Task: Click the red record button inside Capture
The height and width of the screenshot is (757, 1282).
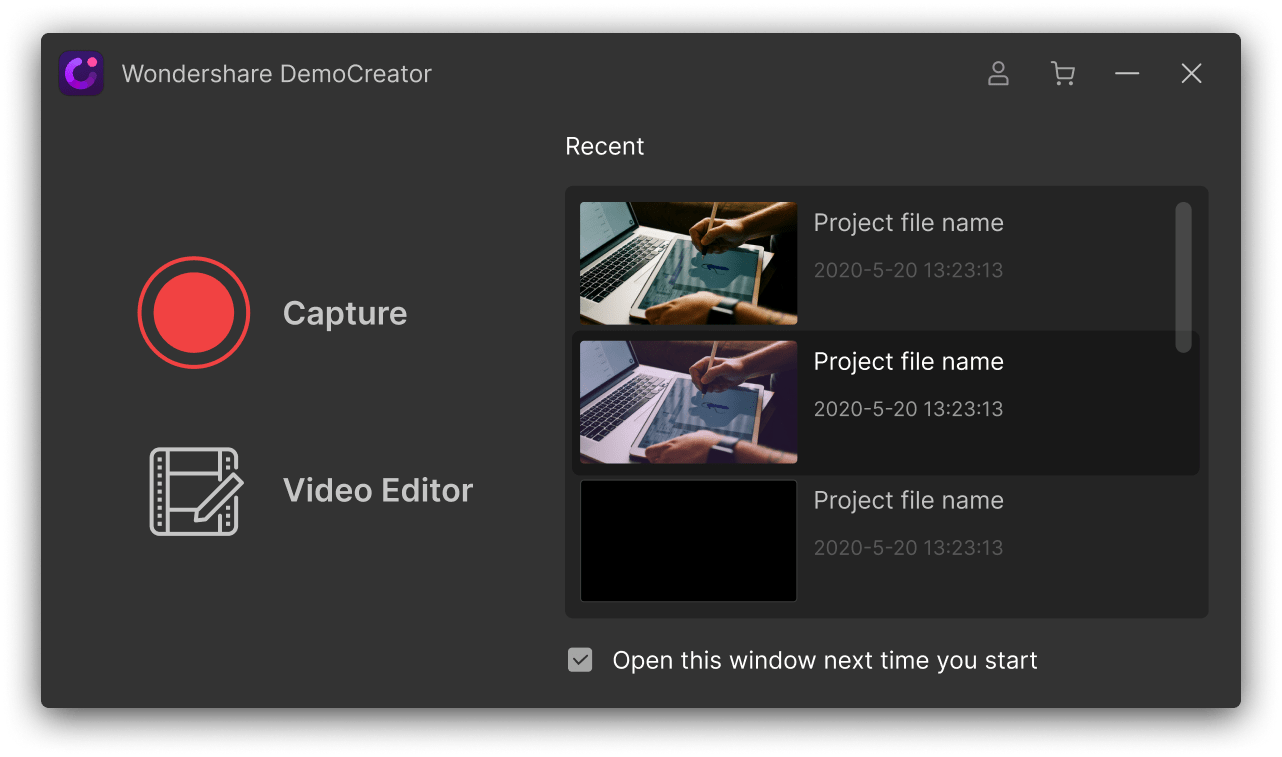Action: coord(194,312)
